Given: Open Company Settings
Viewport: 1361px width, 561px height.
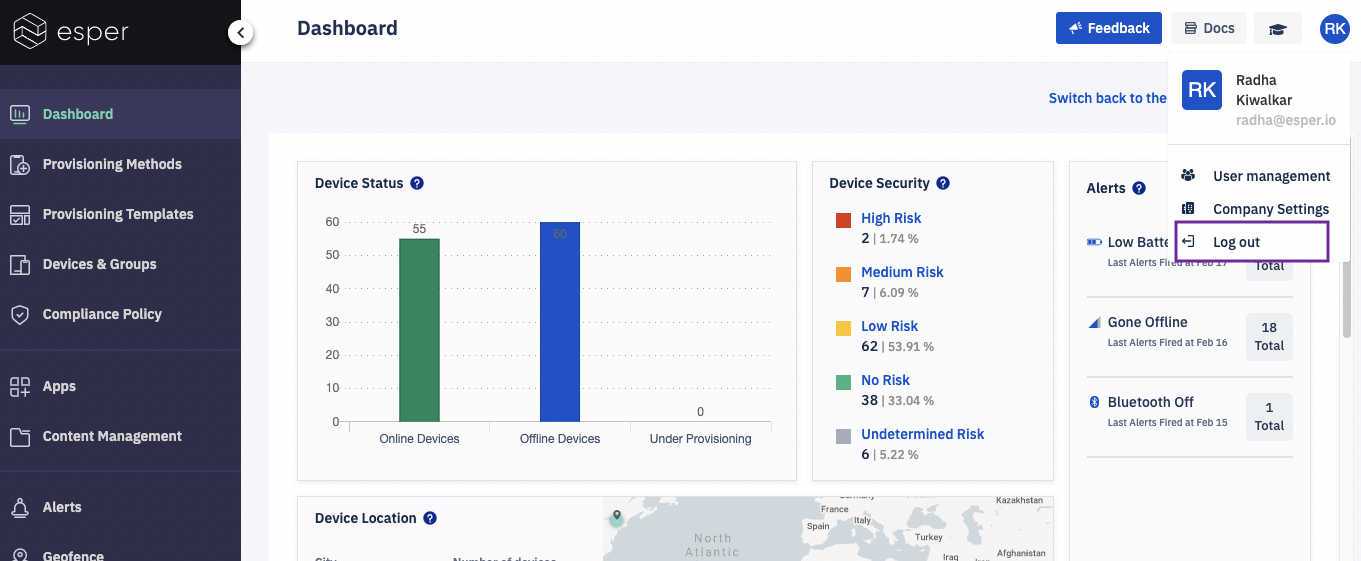Looking at the screenshot, I should click(x=1270, y=209).
